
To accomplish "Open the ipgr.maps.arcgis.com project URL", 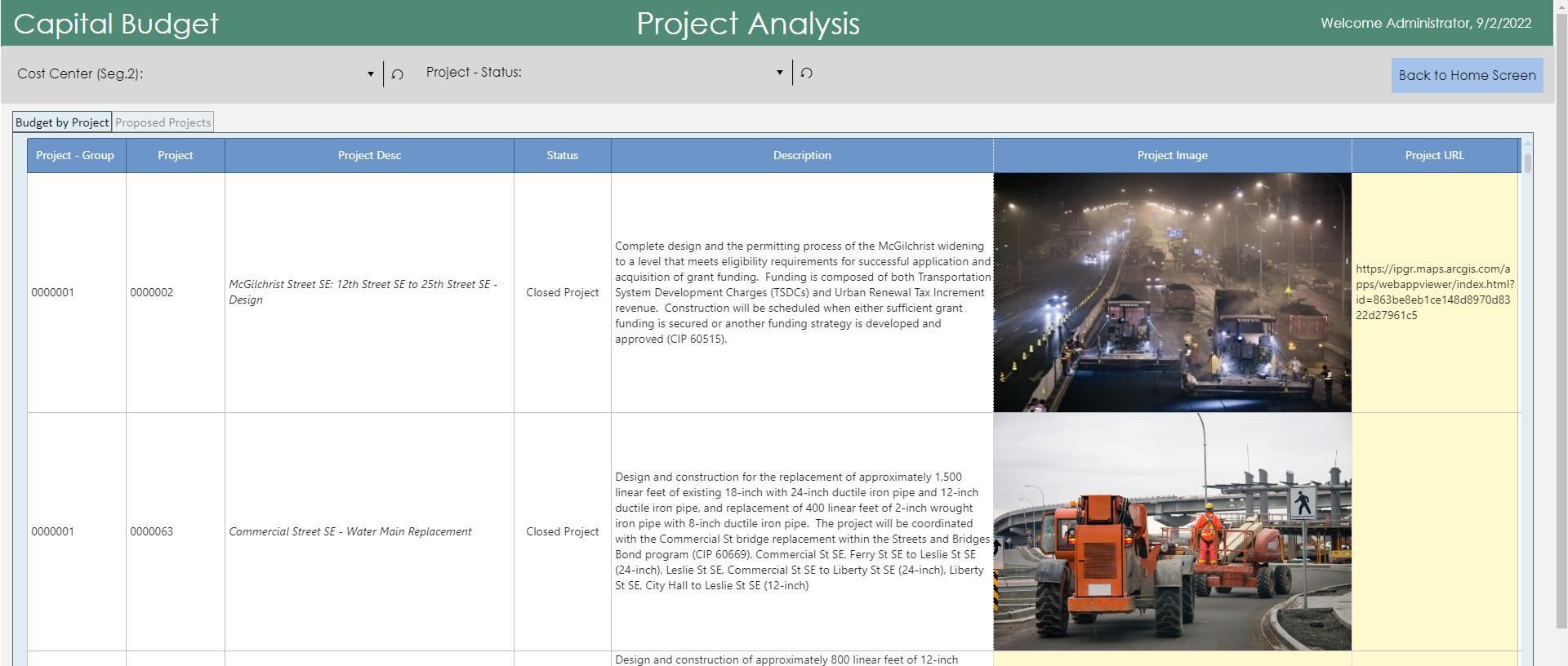I will [x=1435, y=292].
